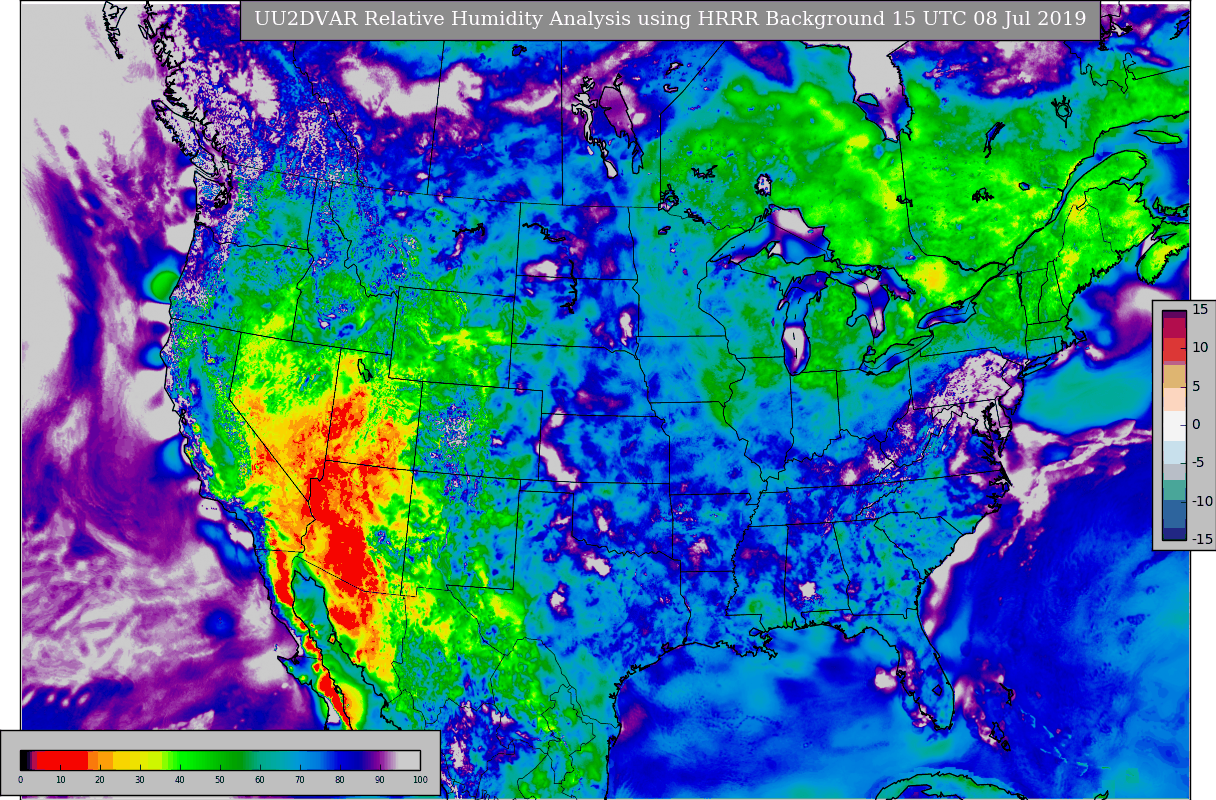The height and width of the screenshot is (800, 1216).
Task: Click the '15' label on the right difference colorbar
Action: [1200, 310]
